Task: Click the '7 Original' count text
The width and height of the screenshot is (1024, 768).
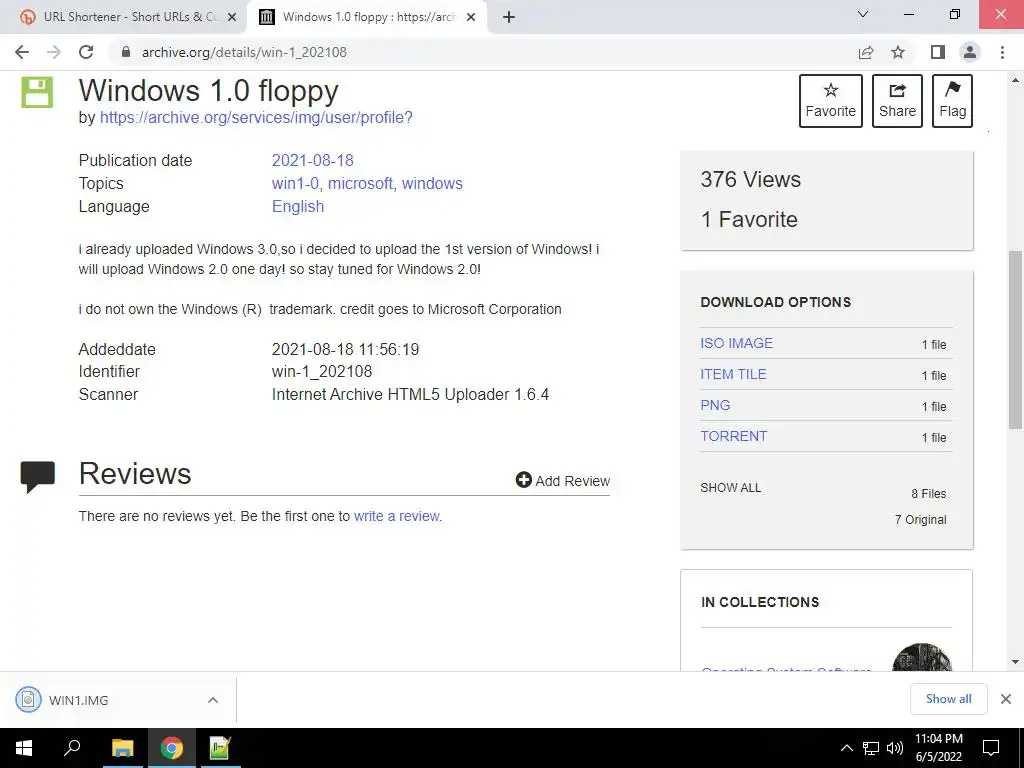Action: pyautogui.click(x=920, y=520)
